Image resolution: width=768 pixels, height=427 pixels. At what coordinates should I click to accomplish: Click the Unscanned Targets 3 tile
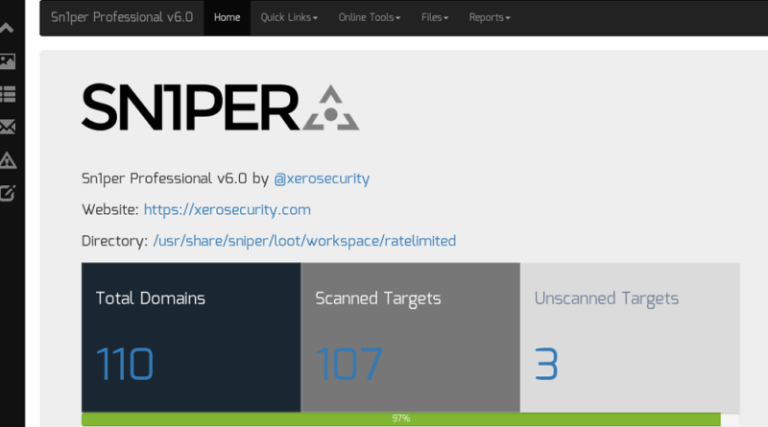pyautogui.click(x=630, y=337)
